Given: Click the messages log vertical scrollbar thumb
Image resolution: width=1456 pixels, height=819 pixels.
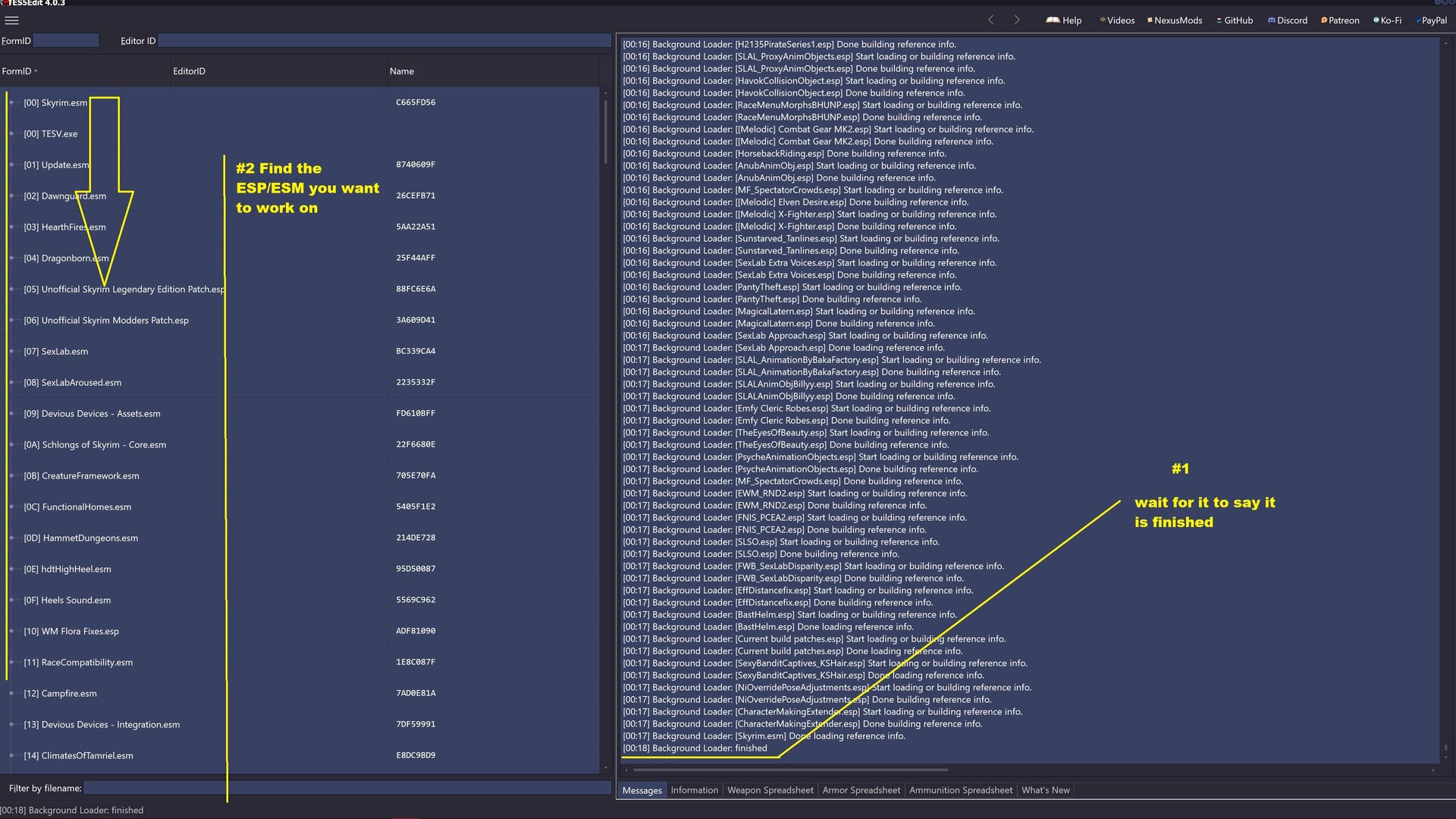Looking at the screenshot, I should (1445, 749).
